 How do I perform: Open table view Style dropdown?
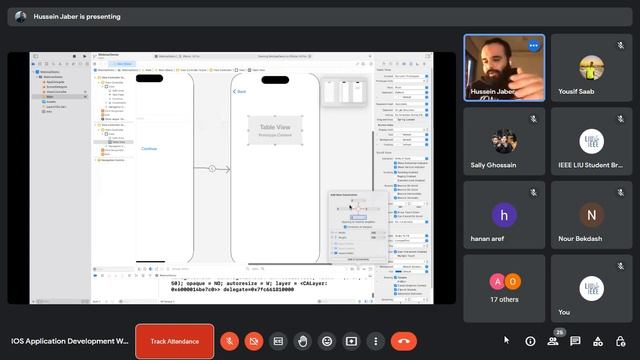point(411,87)
